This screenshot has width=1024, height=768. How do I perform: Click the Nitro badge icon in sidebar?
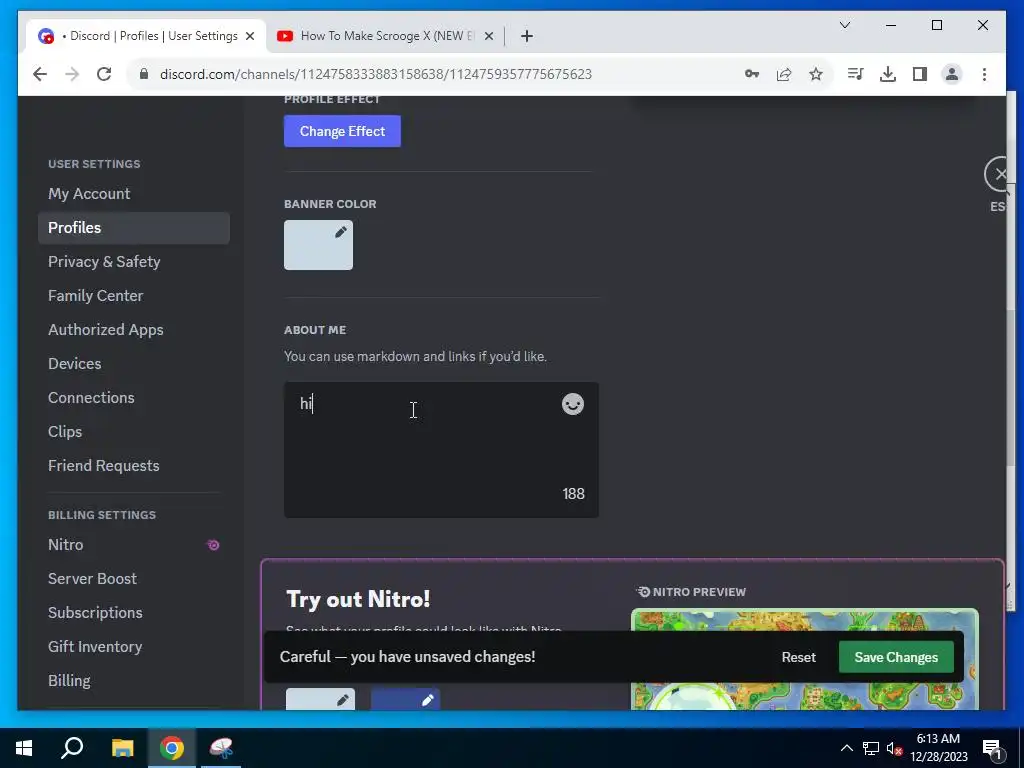214,545
